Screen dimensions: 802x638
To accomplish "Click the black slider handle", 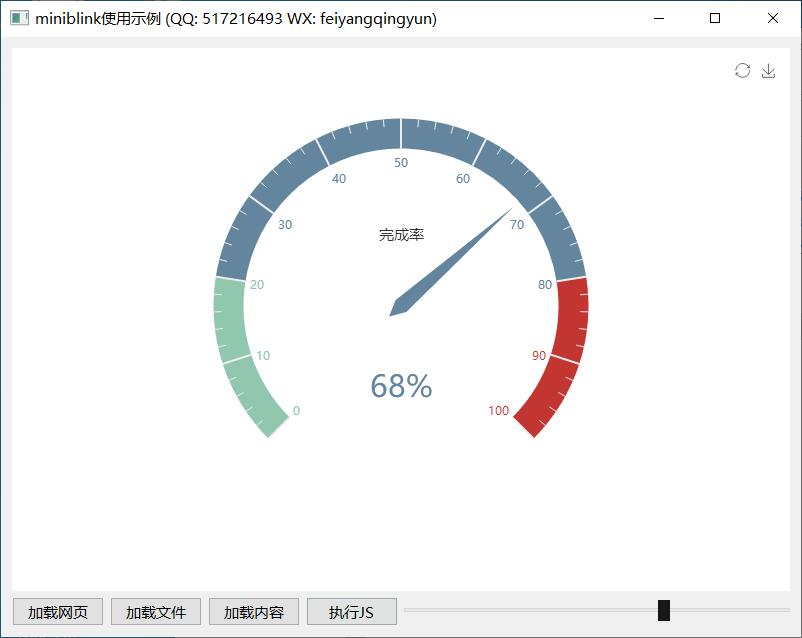I will (x=664, y=610).
